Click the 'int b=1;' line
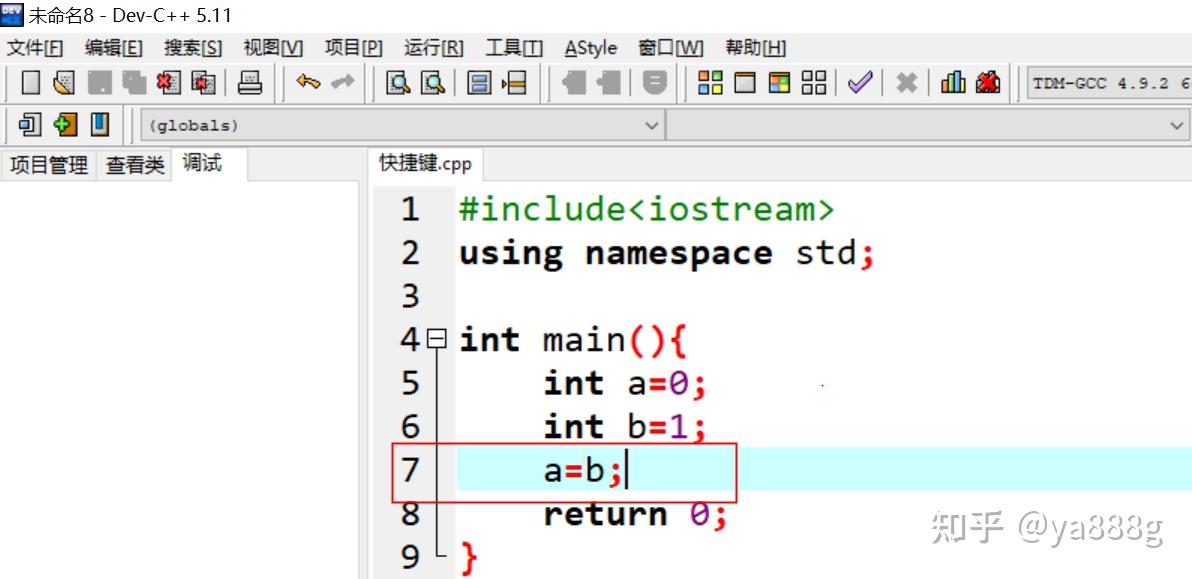 [x=625, y=427]
